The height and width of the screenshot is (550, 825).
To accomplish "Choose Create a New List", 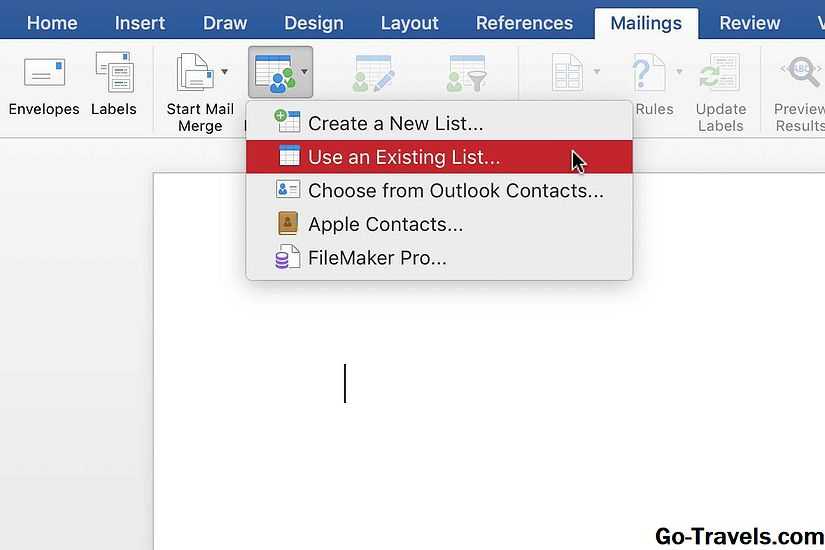I will coord(395,124).
